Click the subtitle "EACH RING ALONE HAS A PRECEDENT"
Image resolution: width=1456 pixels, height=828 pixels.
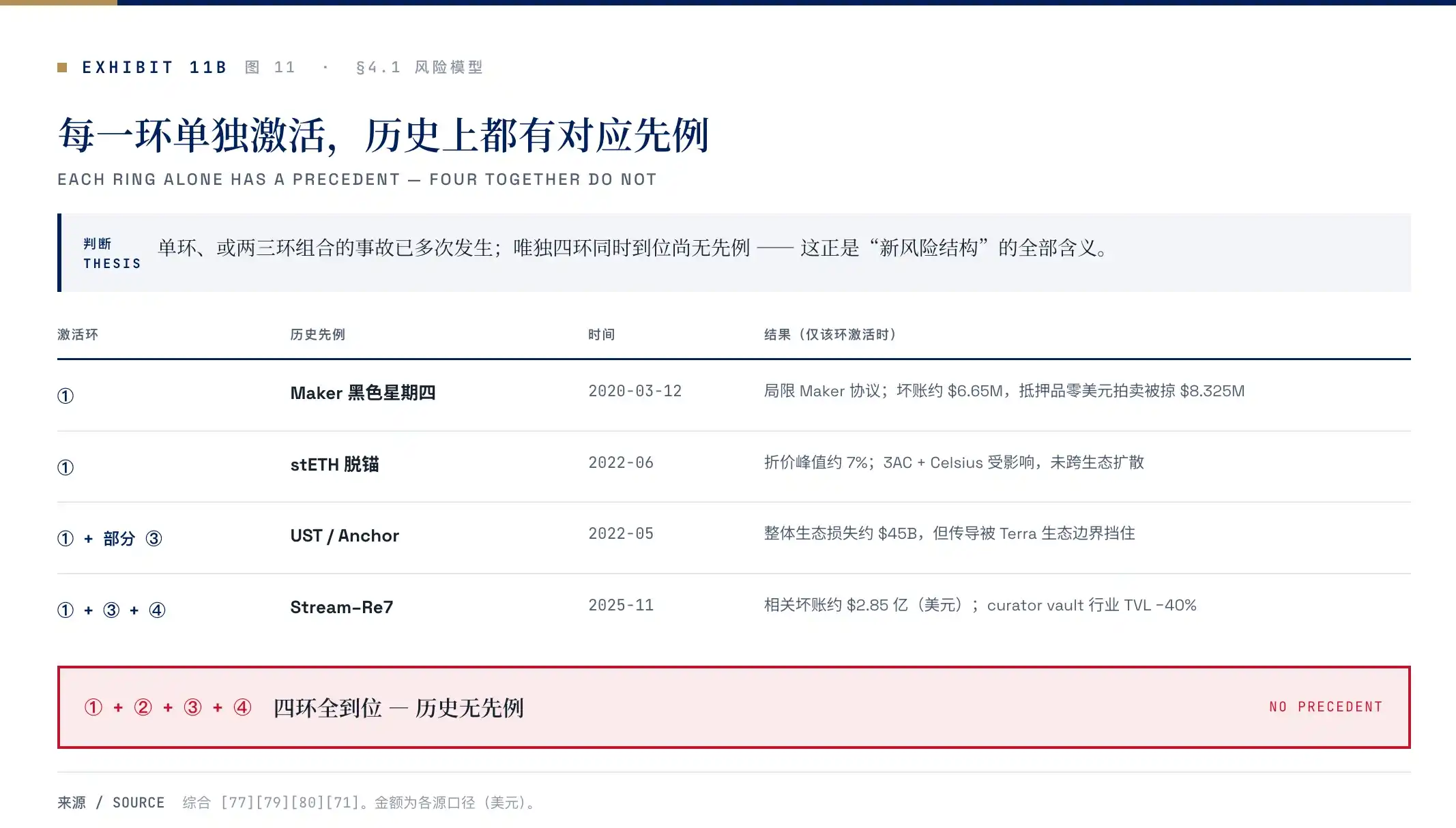(229, 179)
